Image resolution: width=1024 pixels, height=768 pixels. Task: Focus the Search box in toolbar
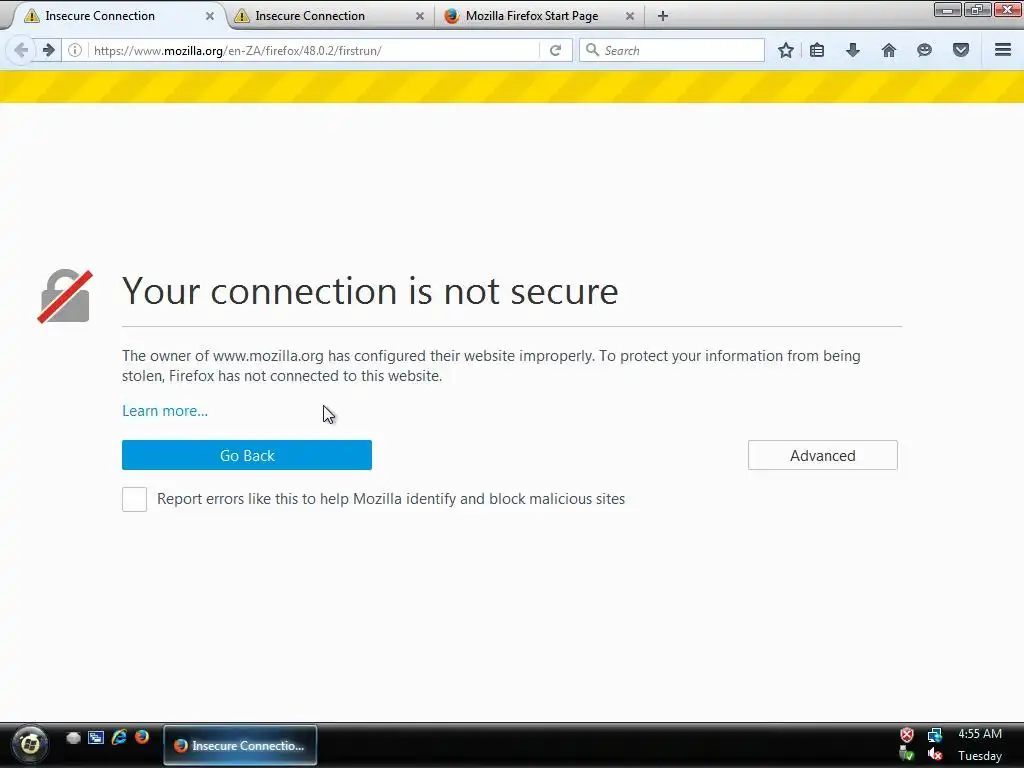[x=672, y=50]
